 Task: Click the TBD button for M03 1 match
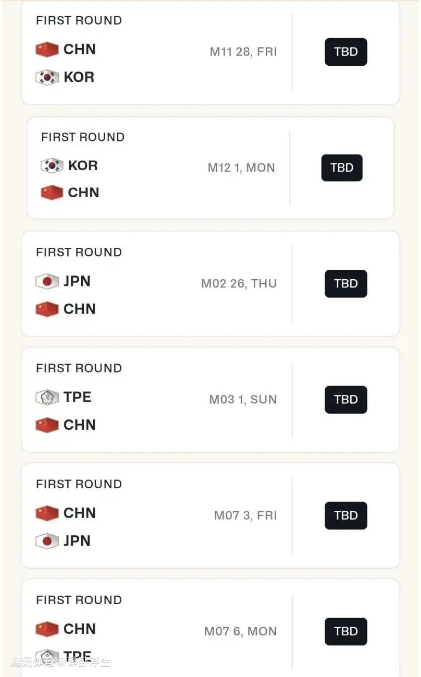coord(345,399)
